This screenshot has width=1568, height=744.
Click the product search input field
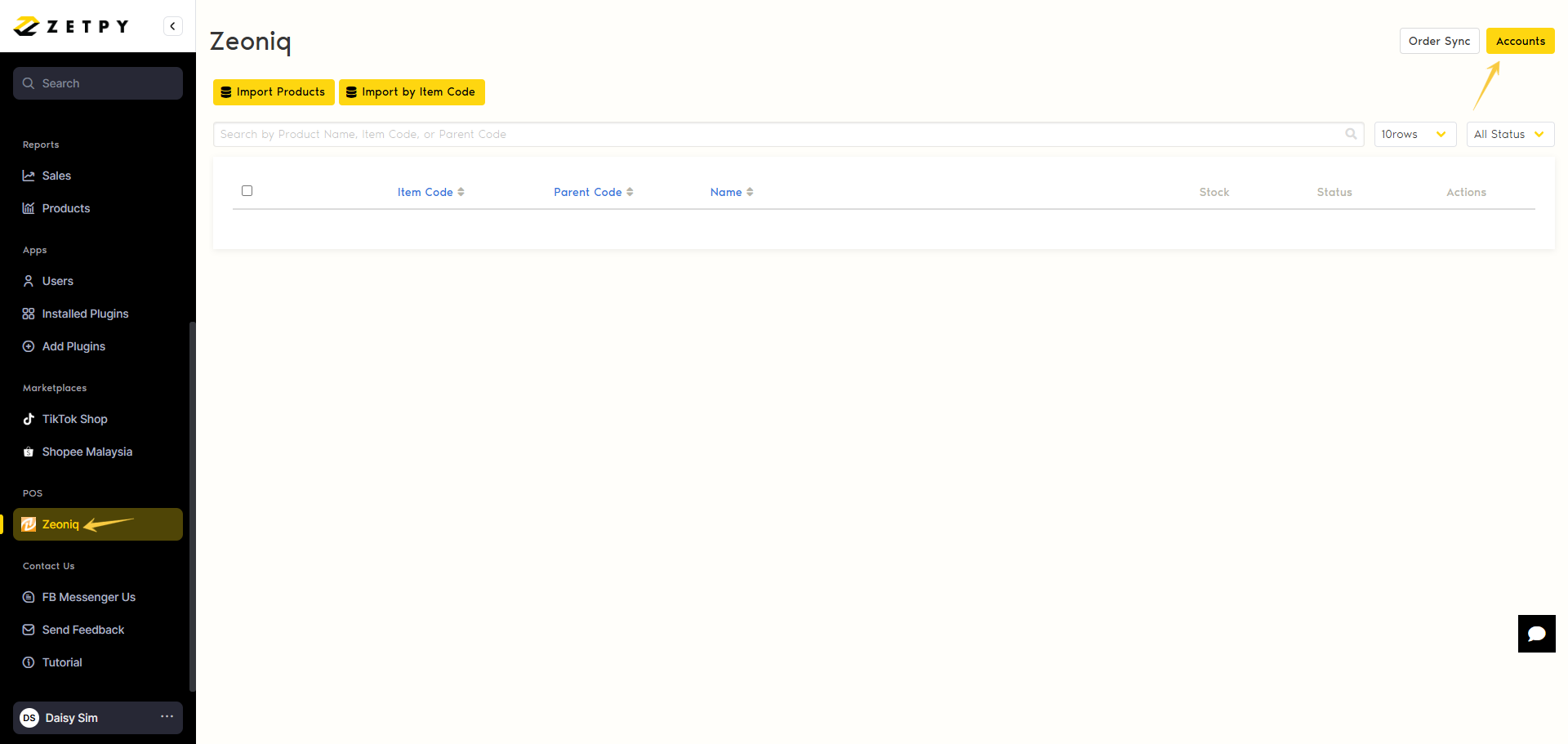(788, 135)
